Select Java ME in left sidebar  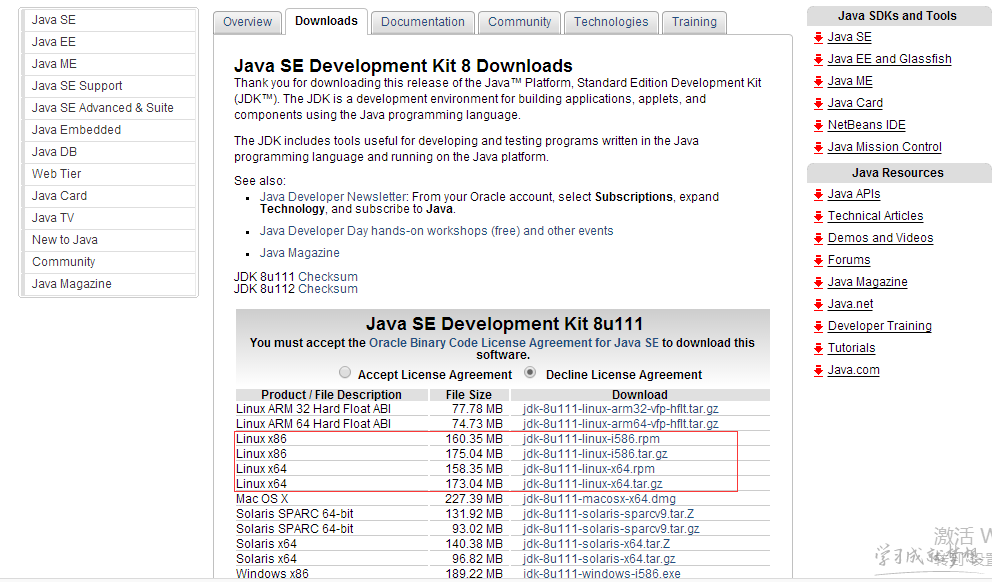point(109,64)
